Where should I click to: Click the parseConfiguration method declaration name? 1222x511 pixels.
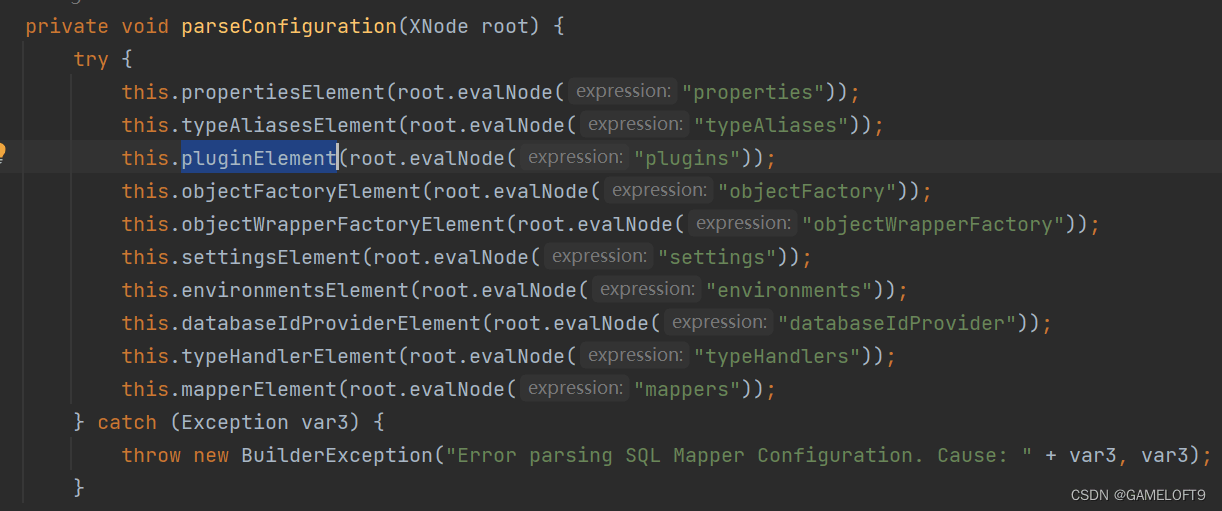click(289, 27)
